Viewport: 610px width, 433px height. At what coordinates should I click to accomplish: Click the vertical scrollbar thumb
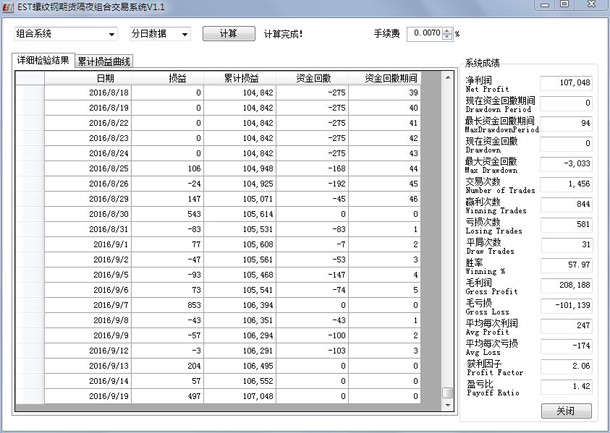(x=447, y=393)
